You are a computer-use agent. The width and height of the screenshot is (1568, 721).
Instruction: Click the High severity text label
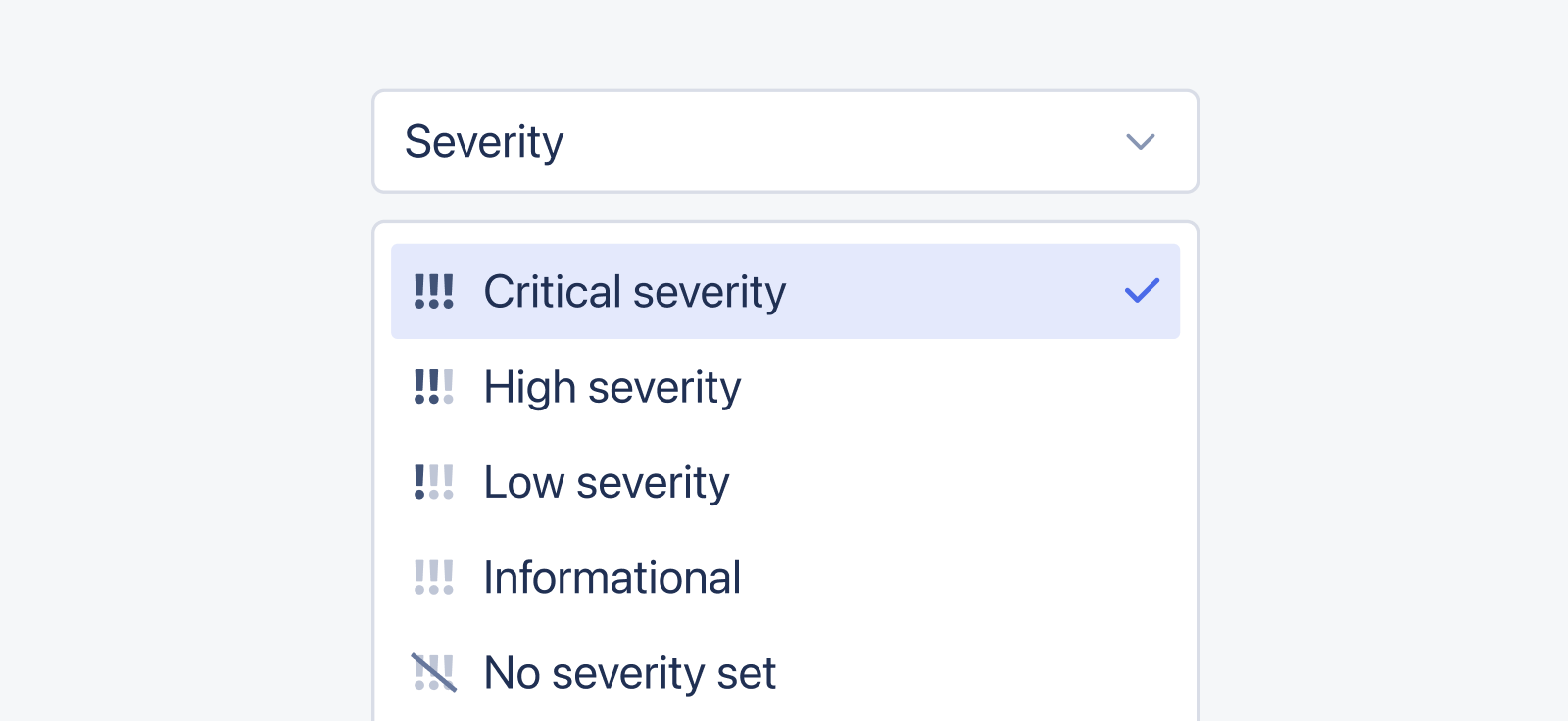click(612, 388)
